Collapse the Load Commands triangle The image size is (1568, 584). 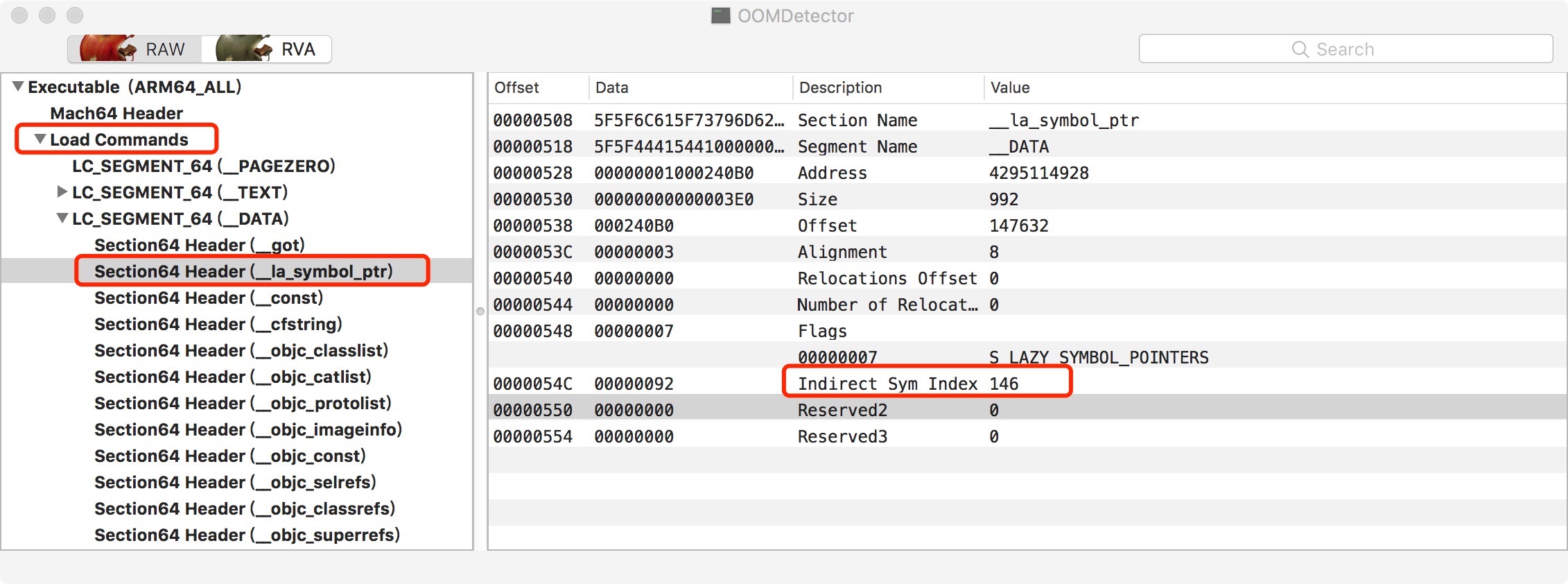click(40, 139)
